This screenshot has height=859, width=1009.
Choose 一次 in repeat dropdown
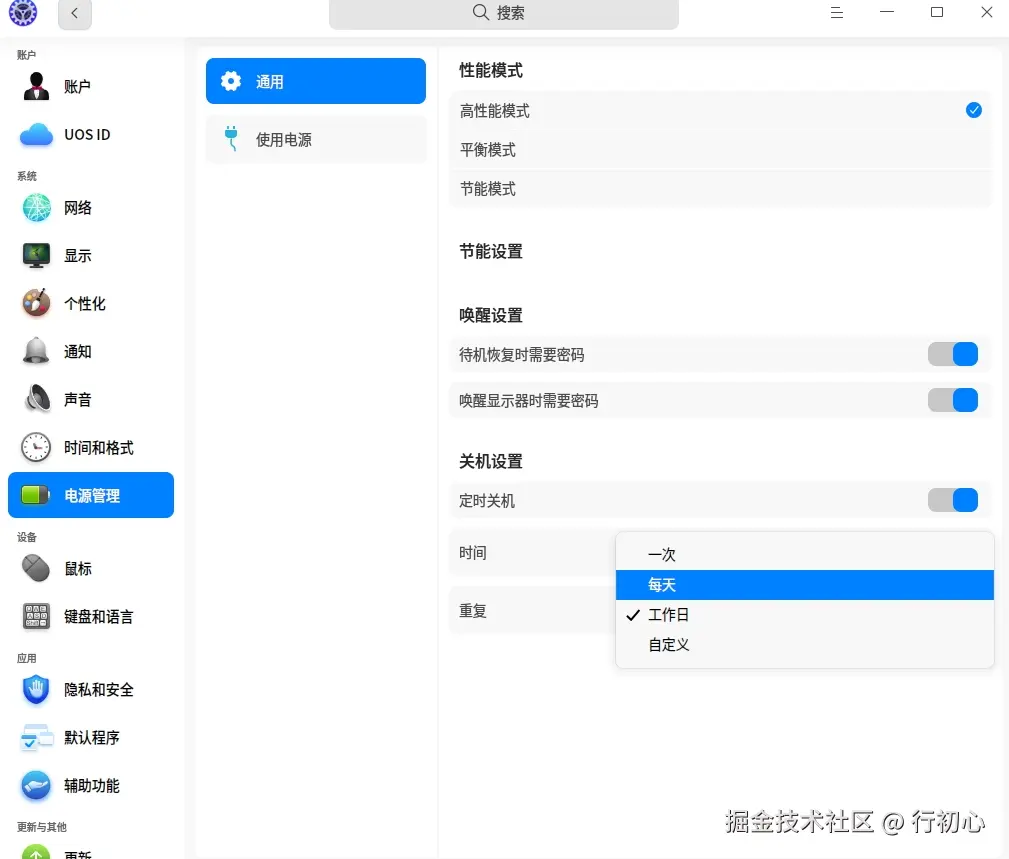(x=804, y=555)
